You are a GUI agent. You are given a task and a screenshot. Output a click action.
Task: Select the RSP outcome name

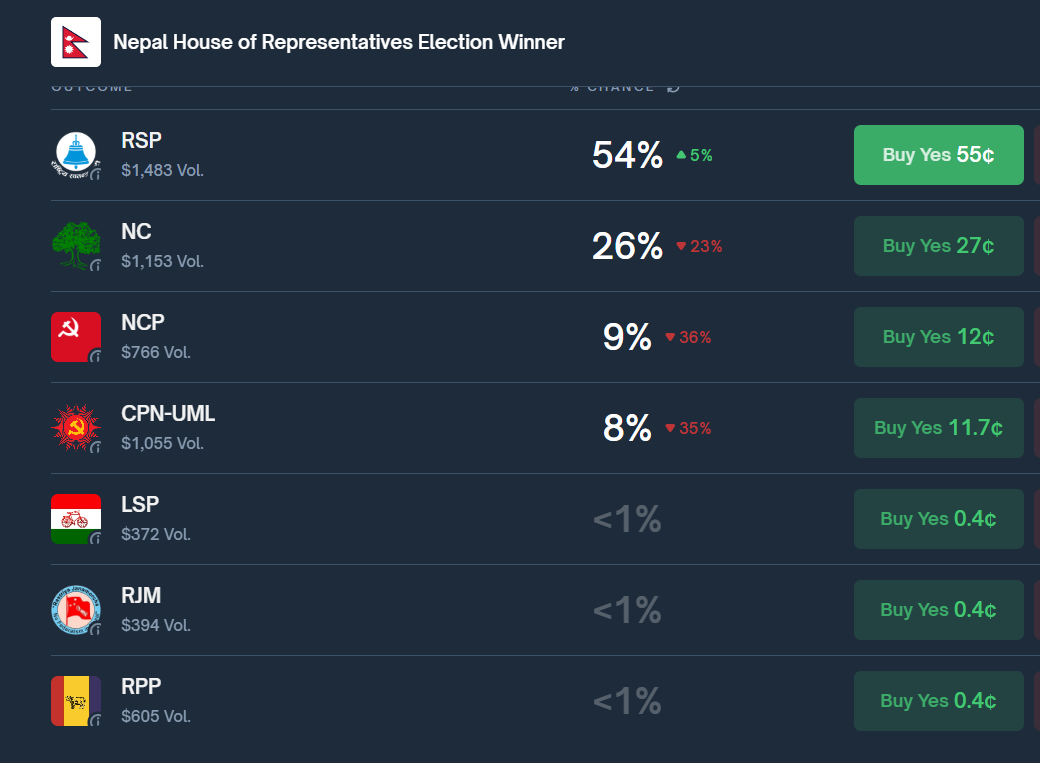[142, 141]
